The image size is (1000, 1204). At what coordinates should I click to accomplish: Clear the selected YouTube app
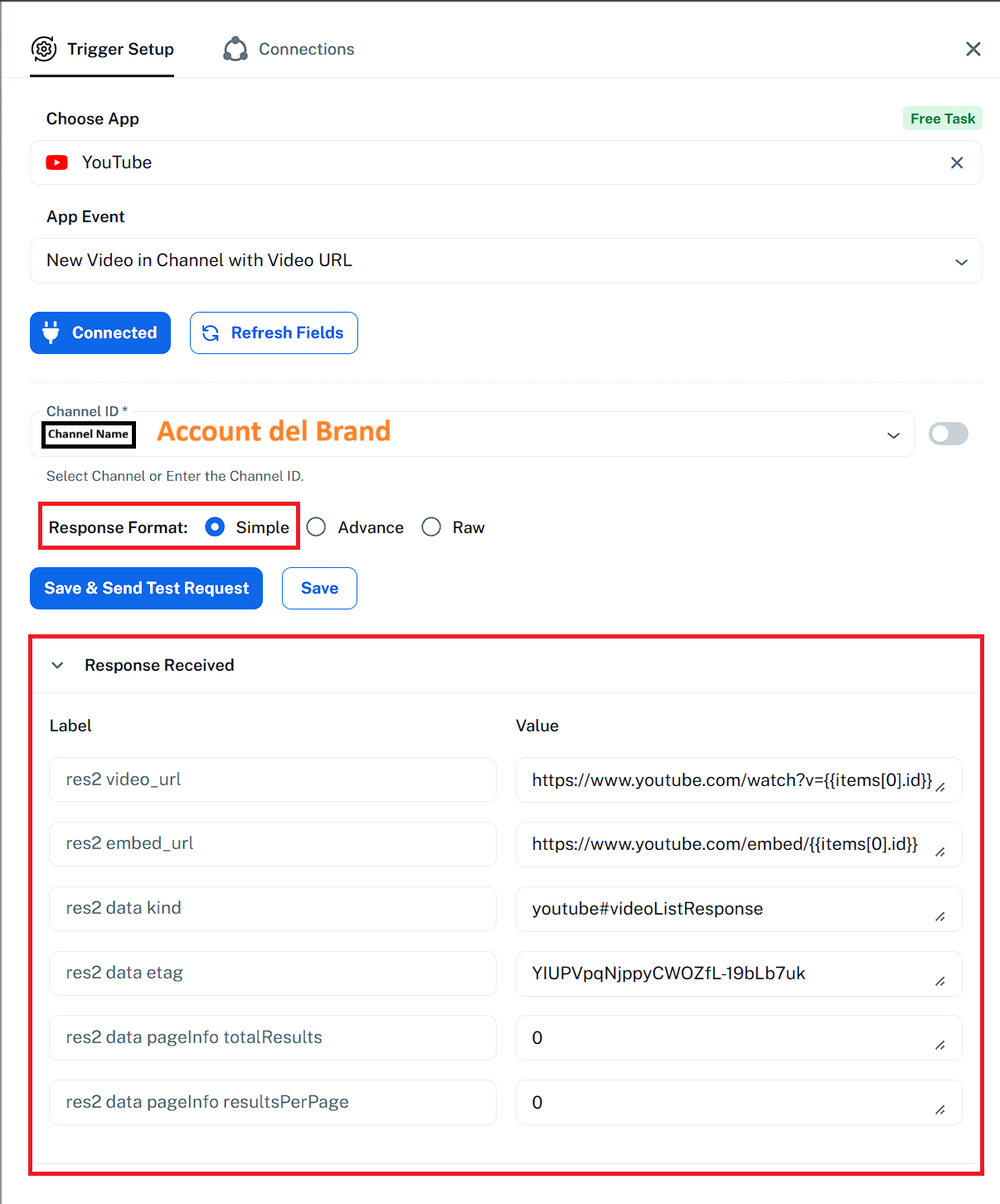956,163
